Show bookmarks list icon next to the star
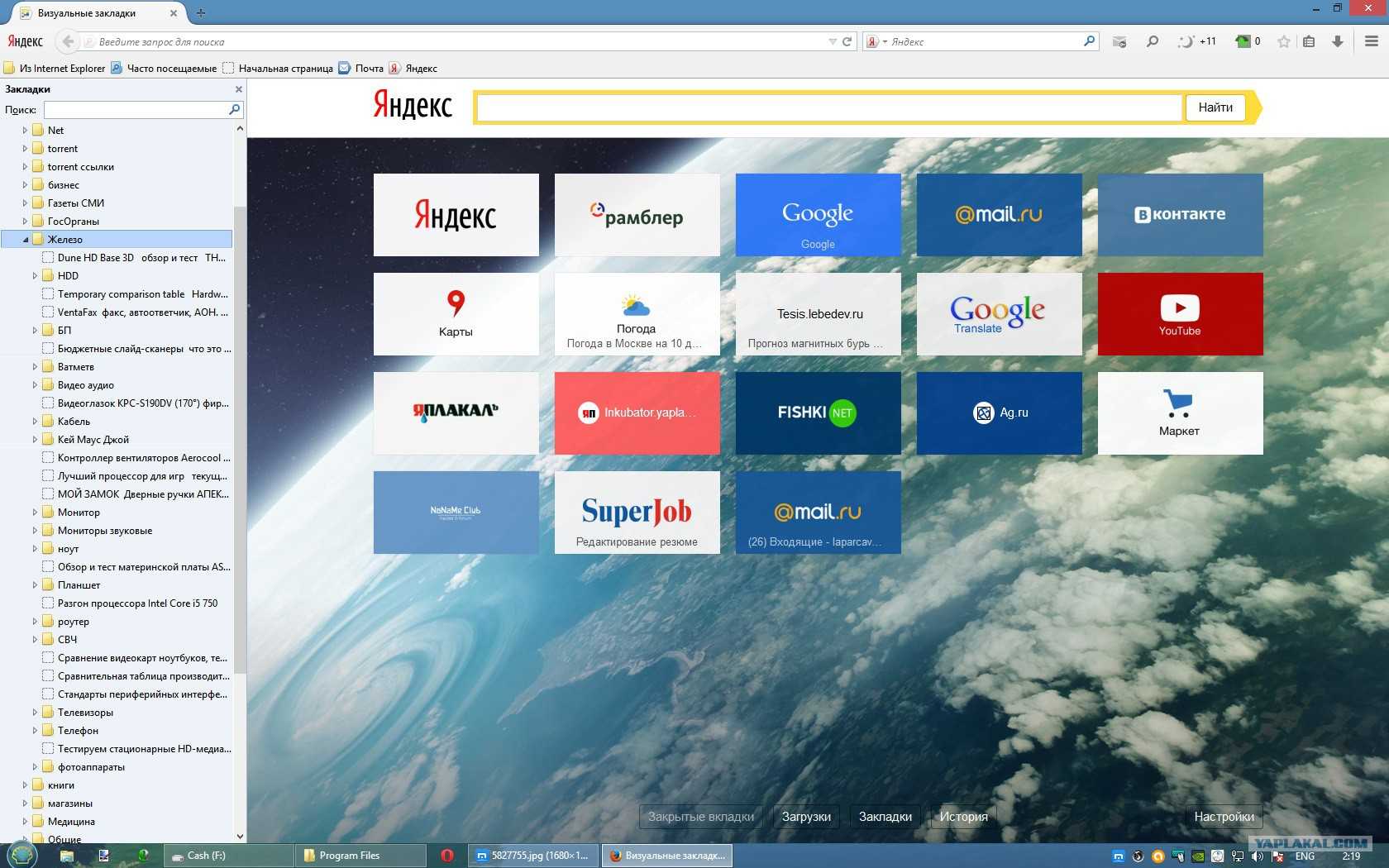1389x868 pixels. click(1309, 41)
